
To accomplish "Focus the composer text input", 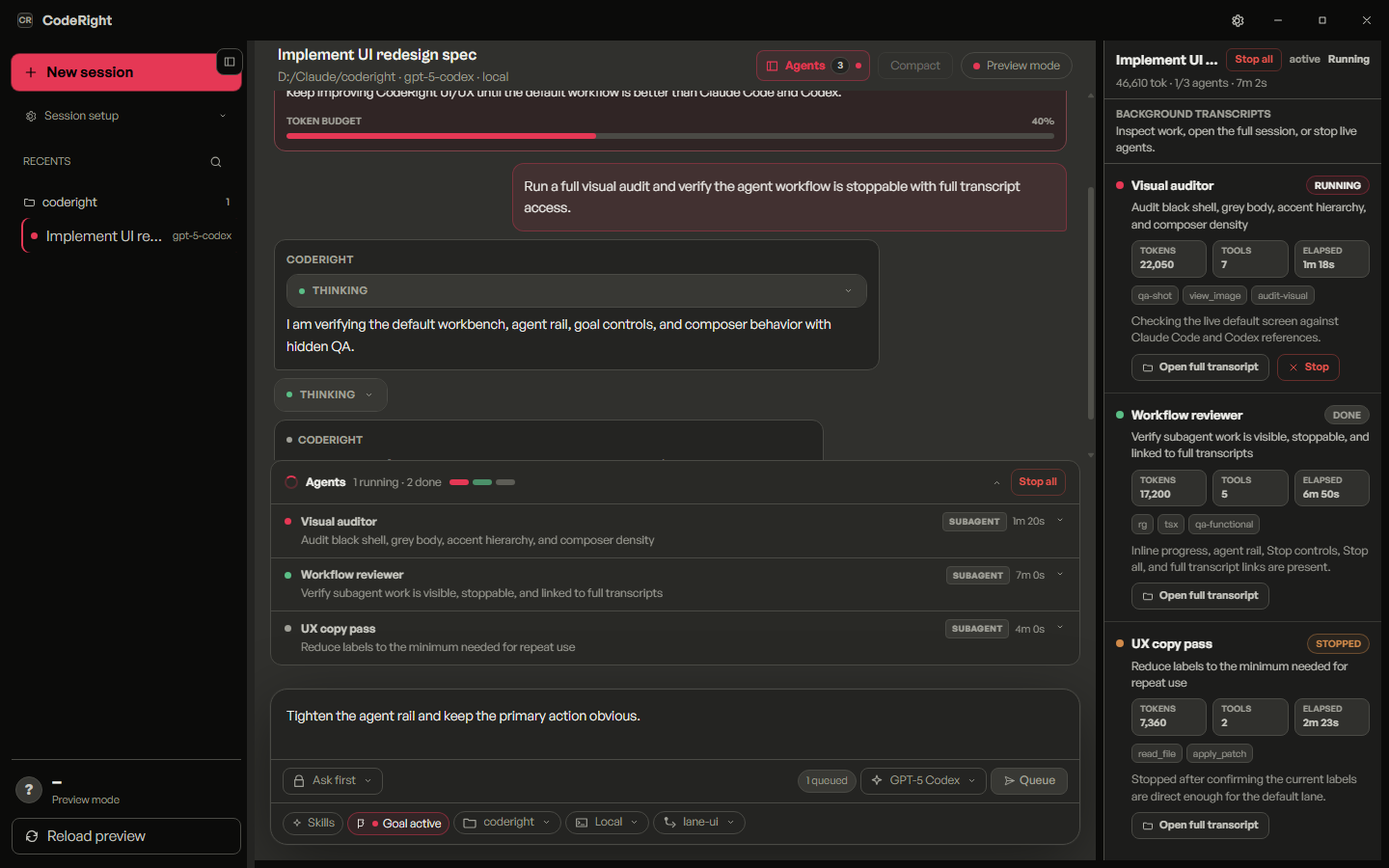I will pos(674,723).
